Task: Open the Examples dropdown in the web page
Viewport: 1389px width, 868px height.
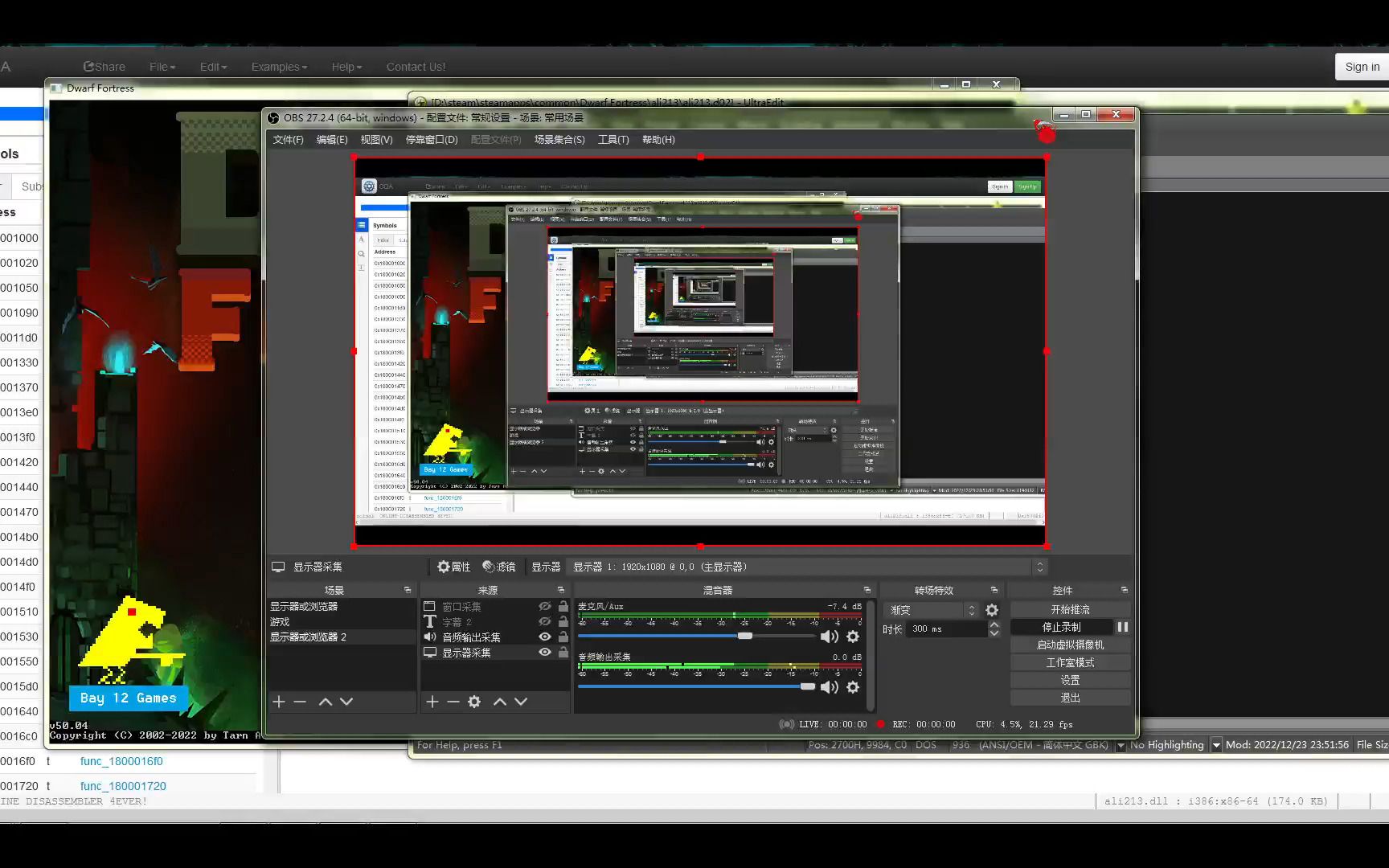Action: coord(279,67)
